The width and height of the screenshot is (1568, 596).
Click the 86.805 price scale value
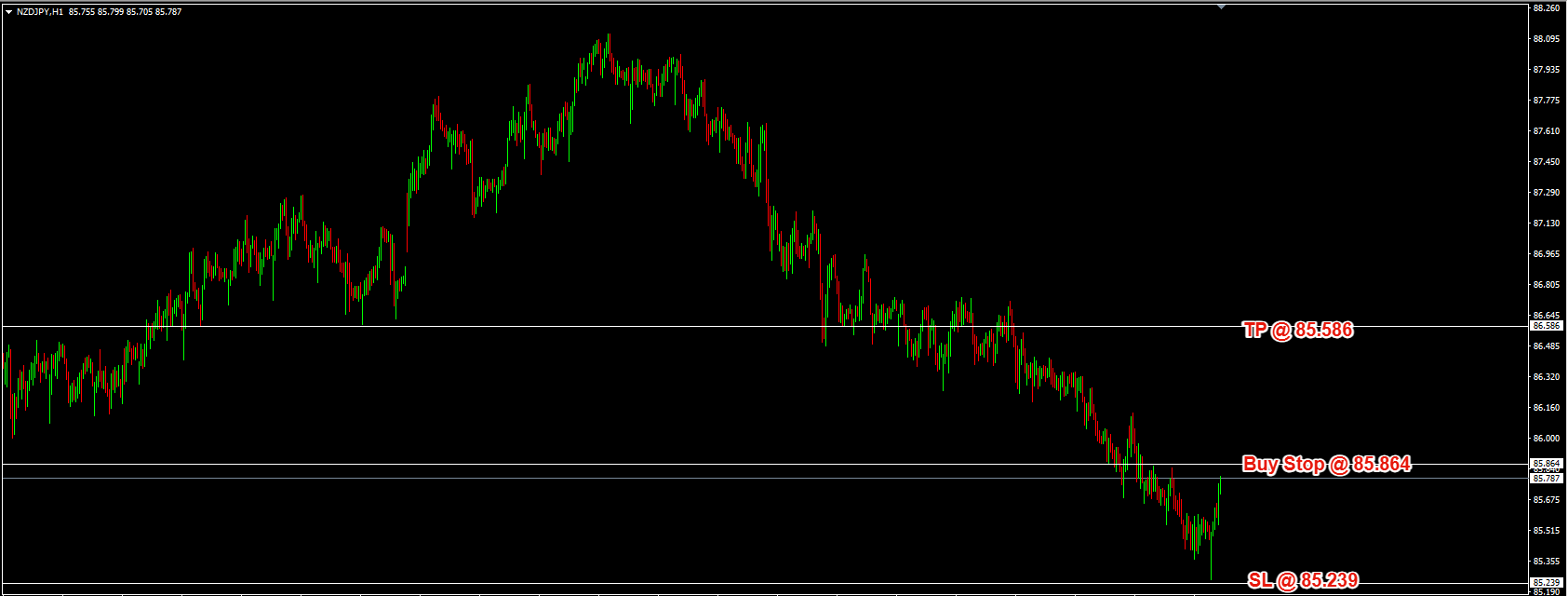click(1546, 285)
